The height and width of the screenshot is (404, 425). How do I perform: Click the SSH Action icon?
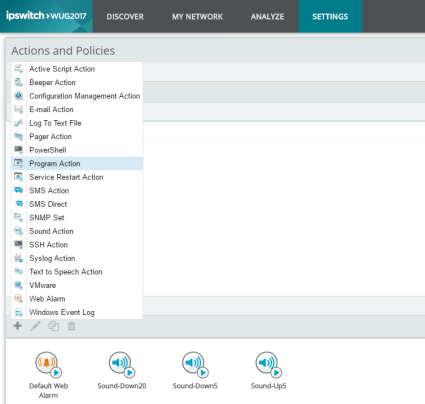click(x=19, y=245)
